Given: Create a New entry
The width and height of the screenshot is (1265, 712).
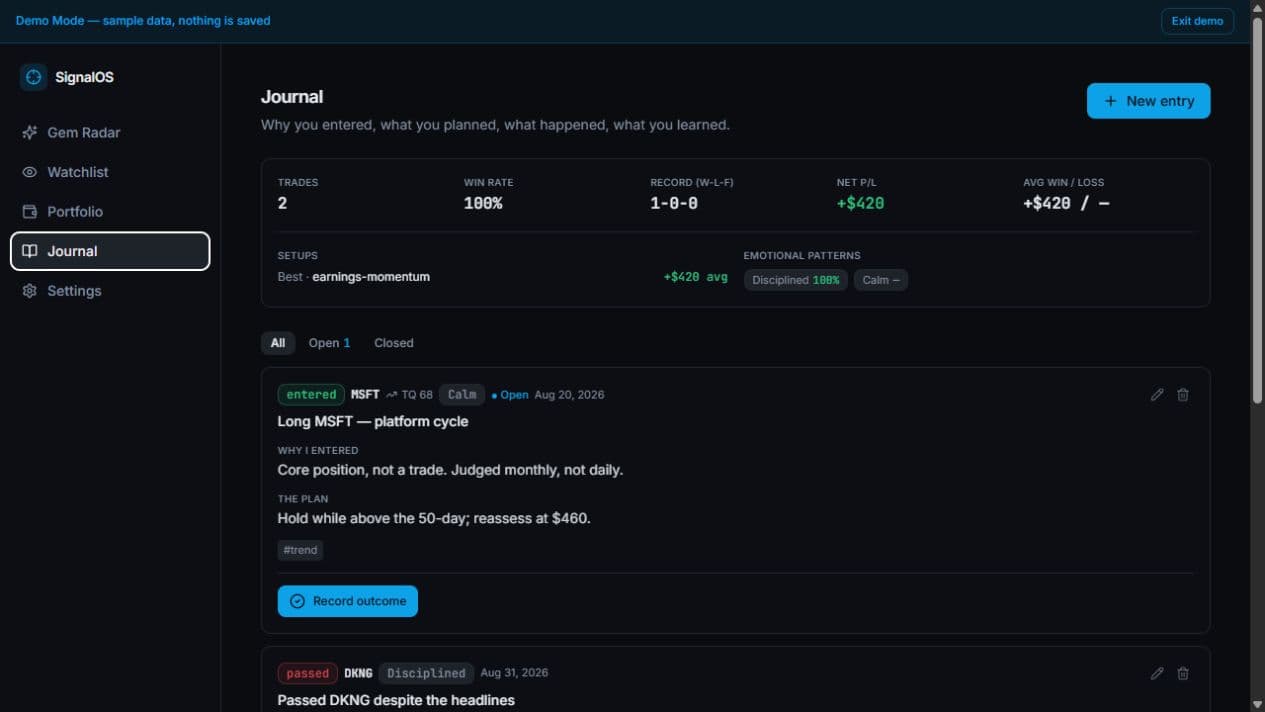Looking at the screenshot, I should pyautogui.click(x=1148, y=101).
